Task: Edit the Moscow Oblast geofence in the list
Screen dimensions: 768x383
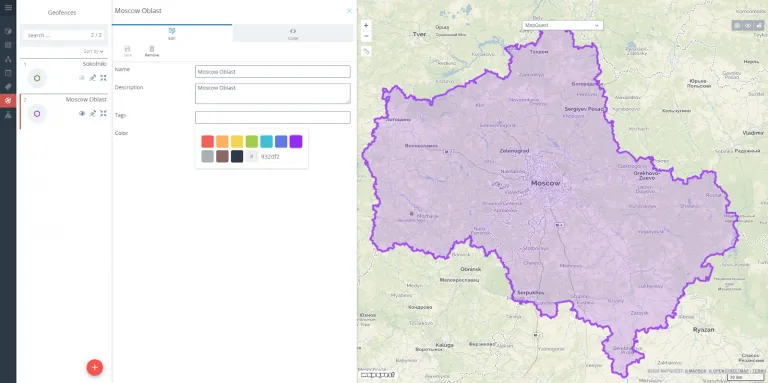Action: [x=93, y=113]
